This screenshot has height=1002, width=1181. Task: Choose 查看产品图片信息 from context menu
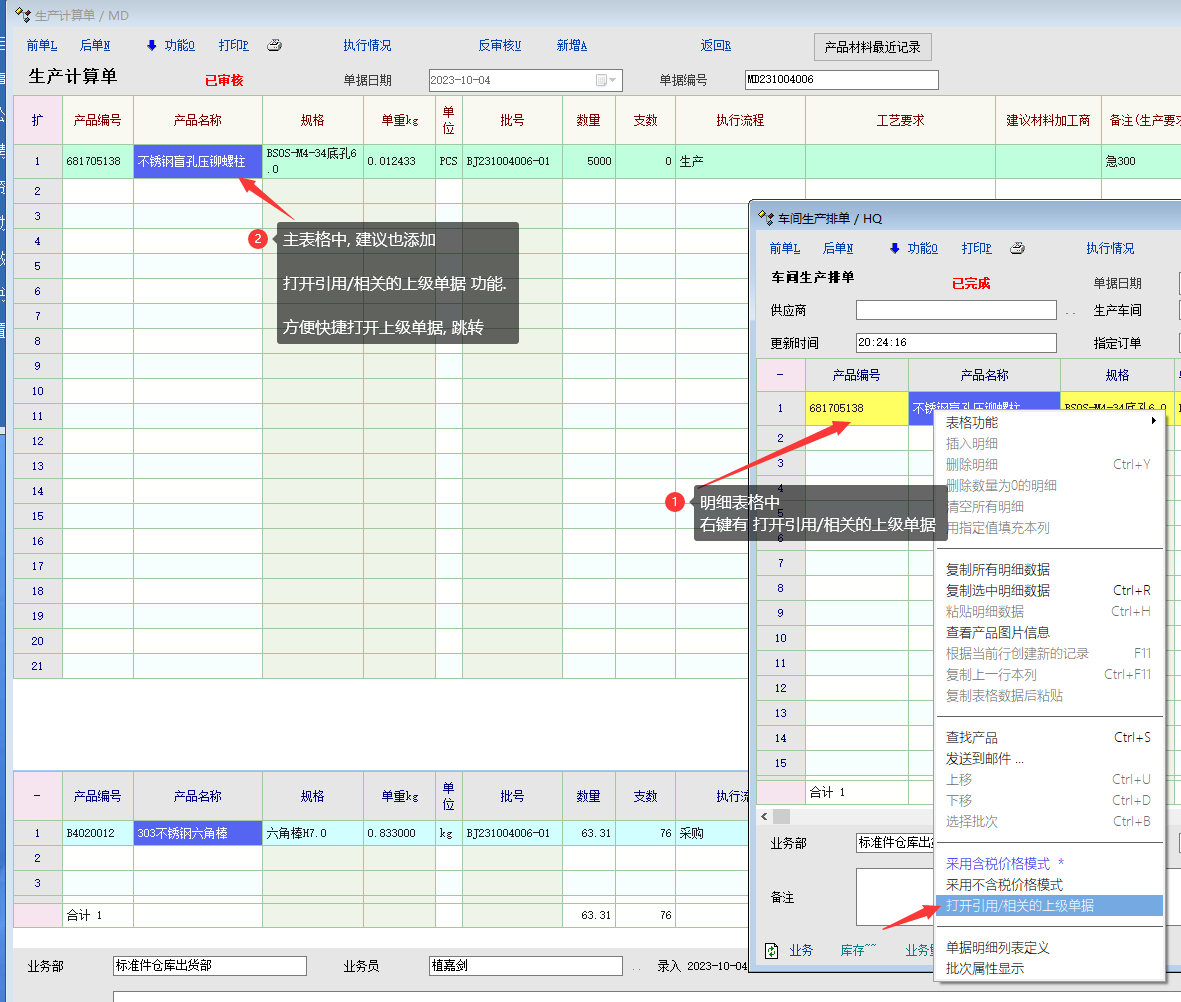[998, 633]
